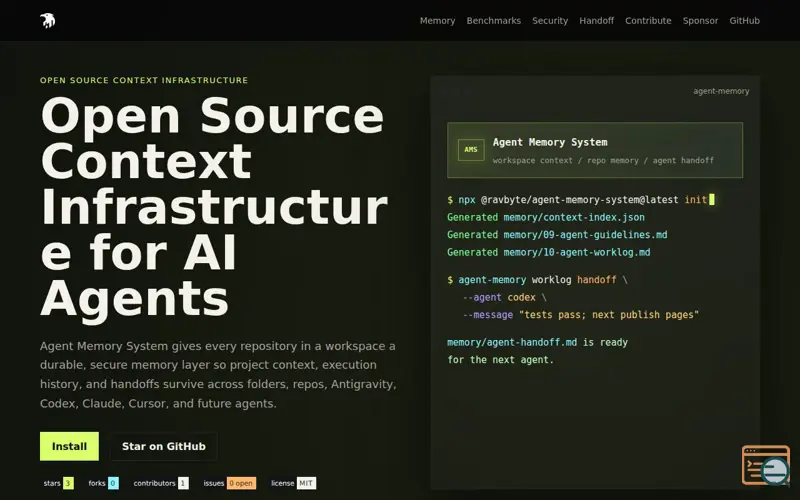Open the GitHub nav link
Screen dimensions: 800x500
(x=744, y=21)
